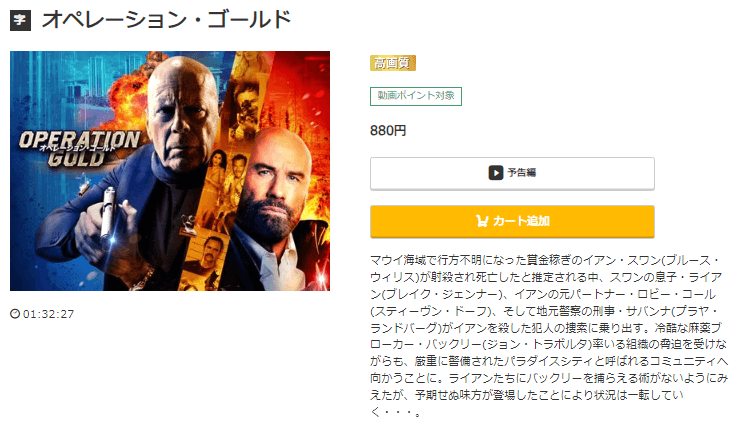Viewport: 735px width, 427px height.
Task: Select the 動画ポイント対象 green outlined badge
Action: [416, 96]
